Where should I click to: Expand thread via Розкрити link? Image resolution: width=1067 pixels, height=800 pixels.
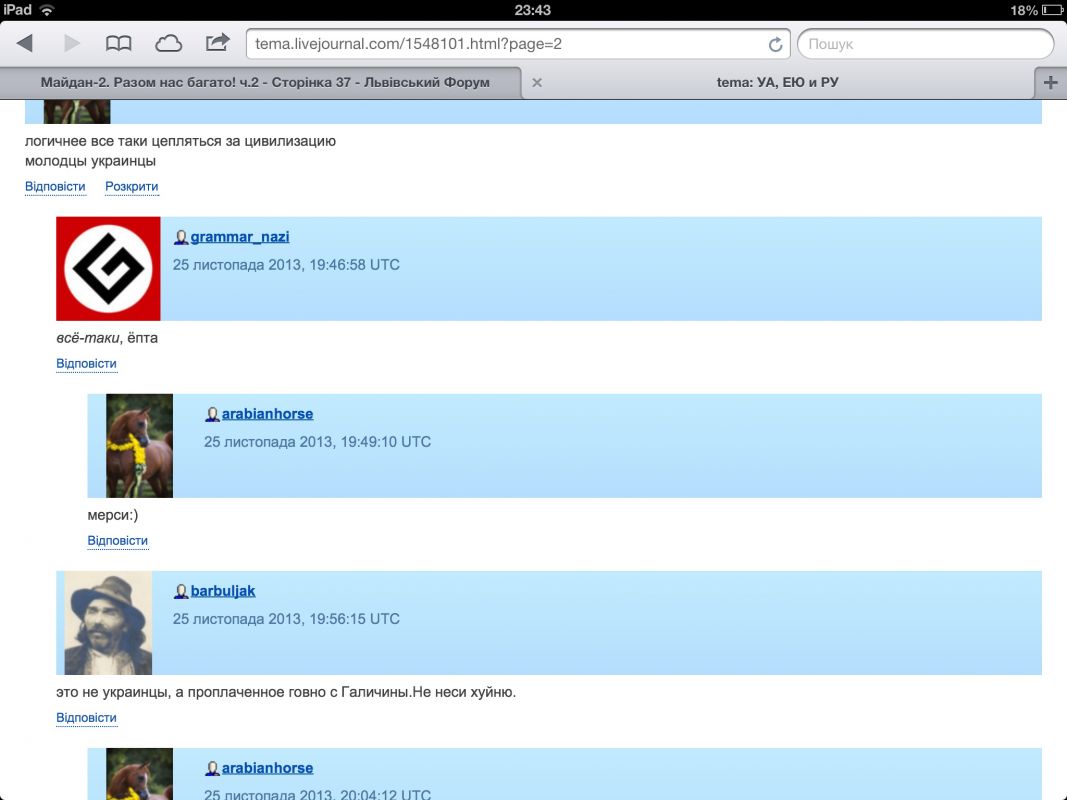[x=132, y=187]
